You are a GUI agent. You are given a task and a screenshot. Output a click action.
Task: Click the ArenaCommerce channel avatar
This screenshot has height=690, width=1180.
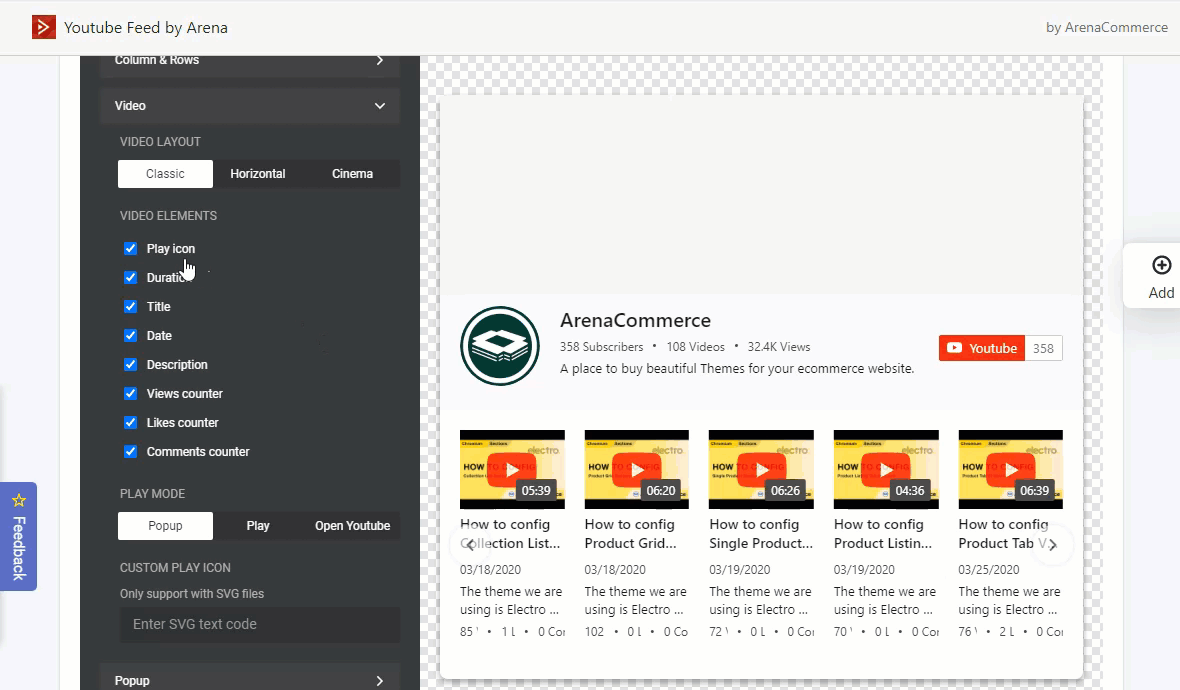pyautogui.click(x=500, y=346)
